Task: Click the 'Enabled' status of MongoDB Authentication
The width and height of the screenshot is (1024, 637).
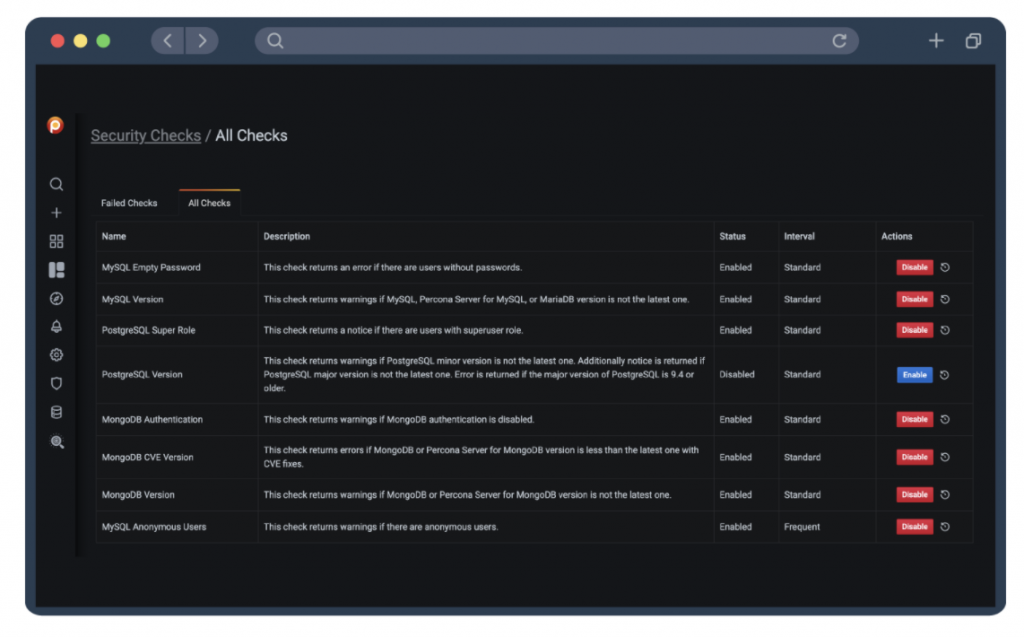Action: point(735,419)
